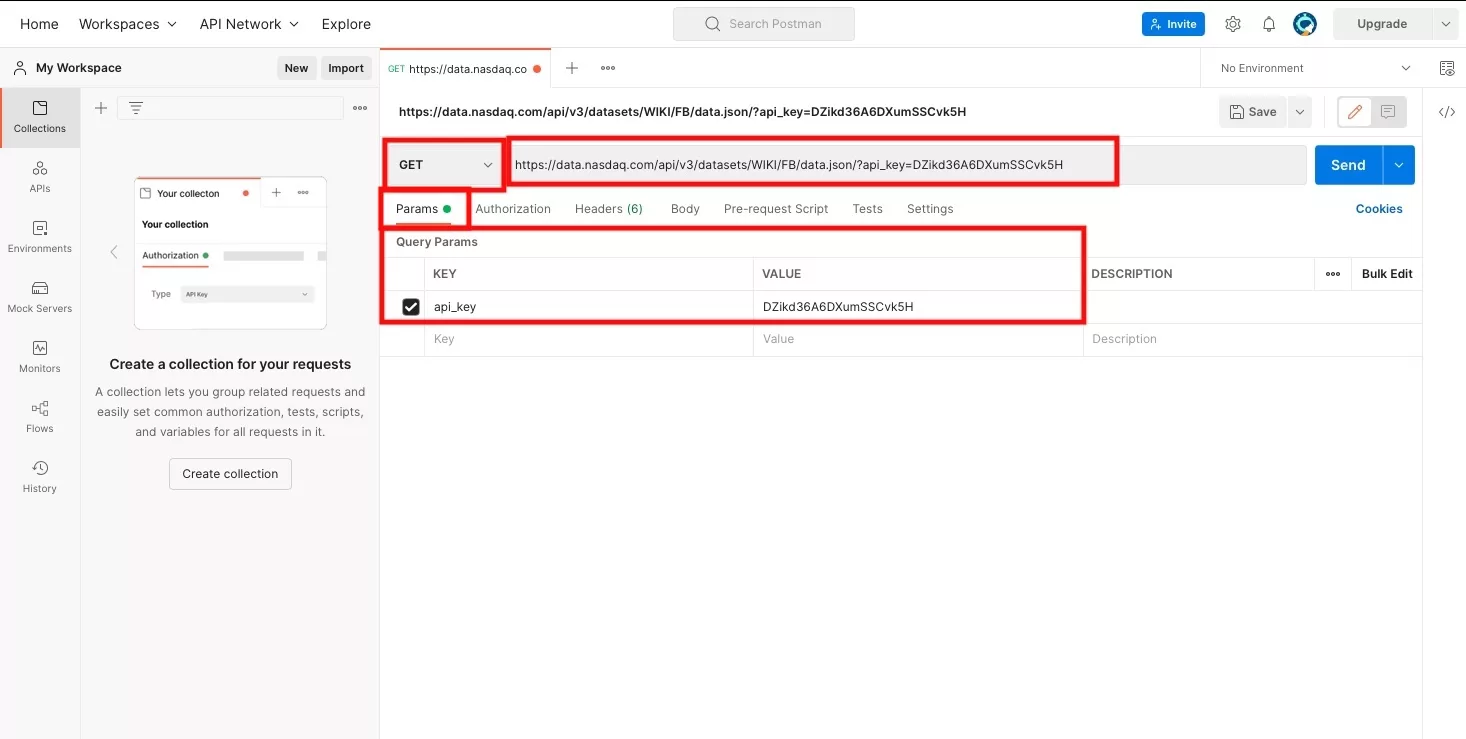Screen dimensions: 1466x739
Task: Open the Flows sidebar panel
Action: pos(40,417)
